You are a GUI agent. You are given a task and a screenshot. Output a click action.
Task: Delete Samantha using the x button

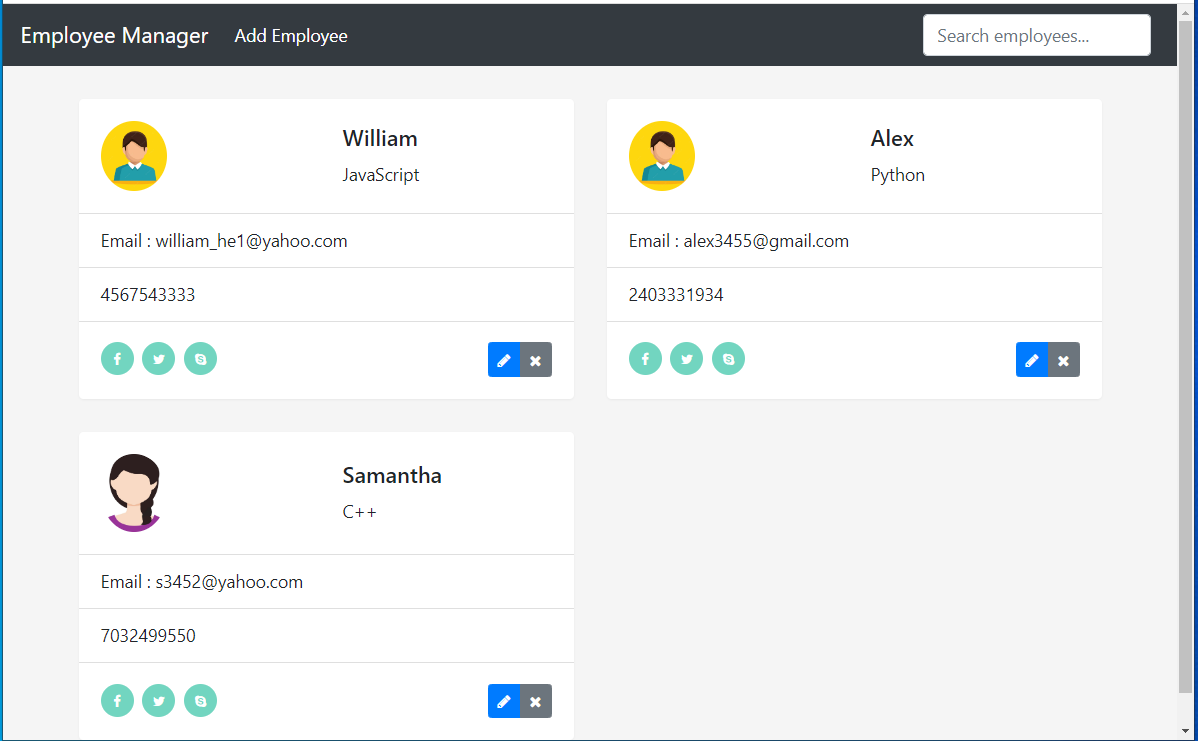(x=536, y=701)
